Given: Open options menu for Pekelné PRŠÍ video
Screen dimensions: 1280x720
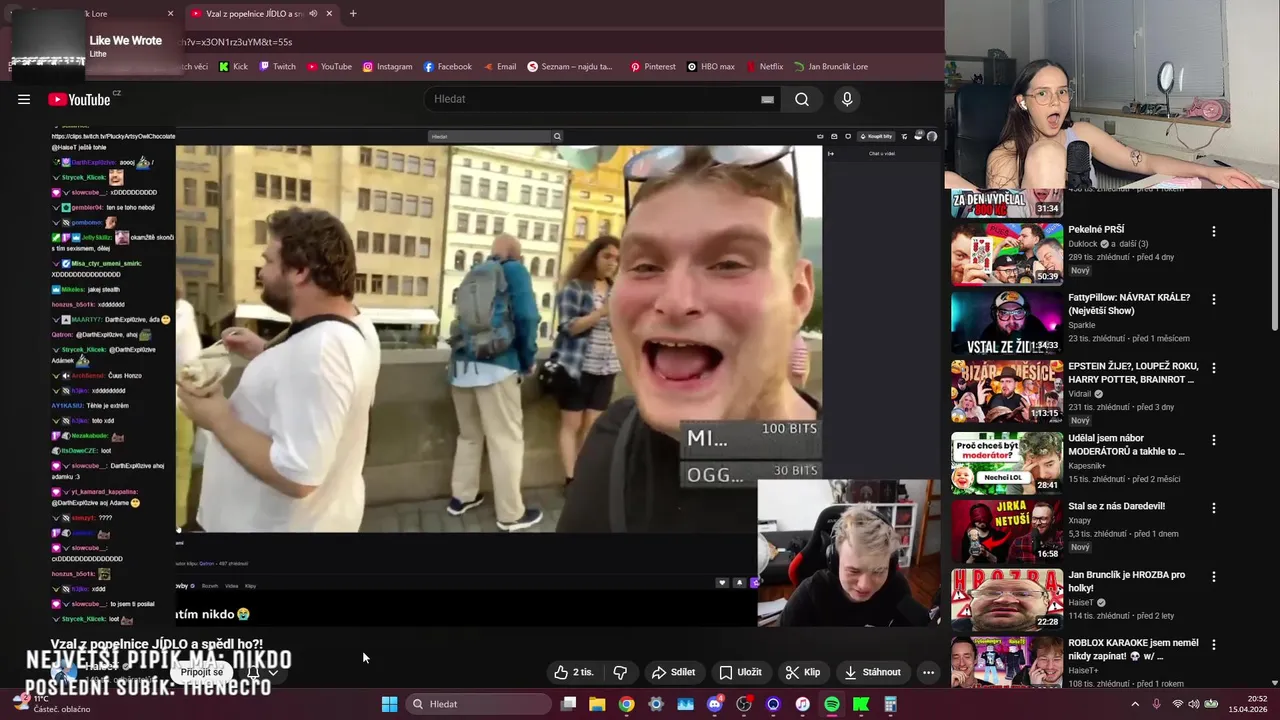Looking at the screenshot, I should pos(1214,231).
